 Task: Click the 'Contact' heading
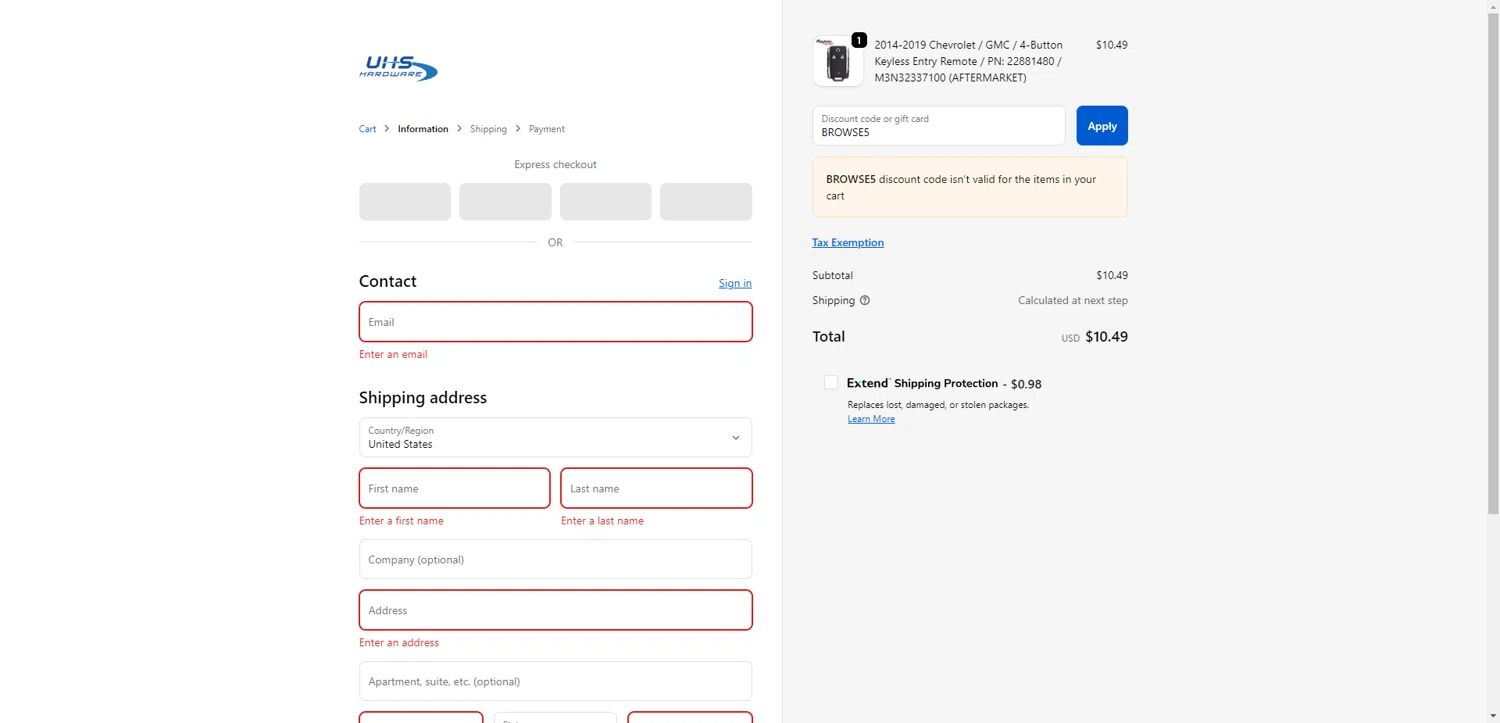pyautogui.click(x=388, y=281)
